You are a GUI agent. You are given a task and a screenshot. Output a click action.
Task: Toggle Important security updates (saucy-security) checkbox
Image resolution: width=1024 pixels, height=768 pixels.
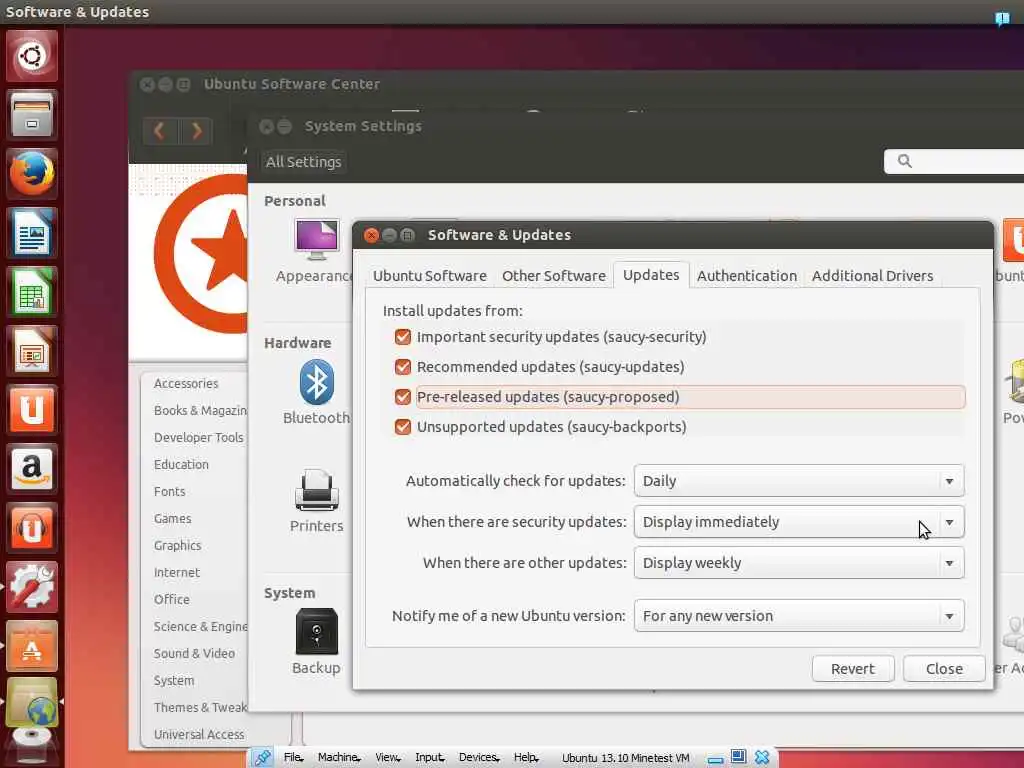coord(403,337)
